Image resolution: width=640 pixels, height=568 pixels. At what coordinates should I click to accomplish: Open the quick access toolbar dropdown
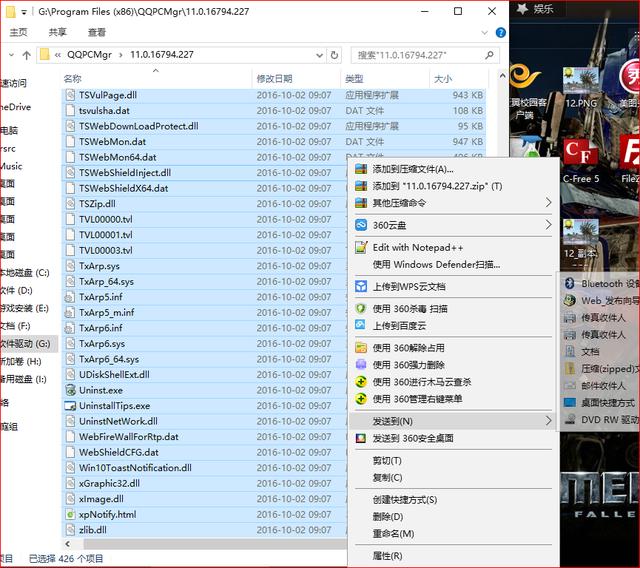[24, 12]
